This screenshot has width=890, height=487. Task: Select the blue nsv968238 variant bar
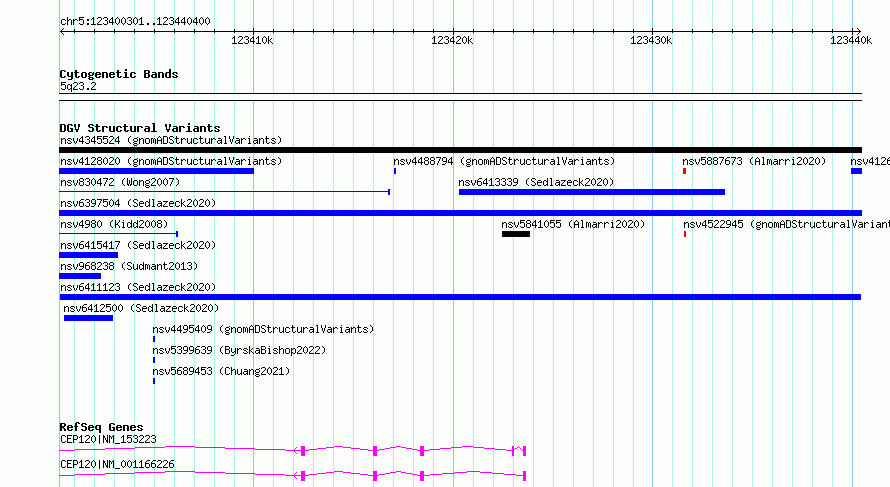pyautogui.click(x=80, y=276)
